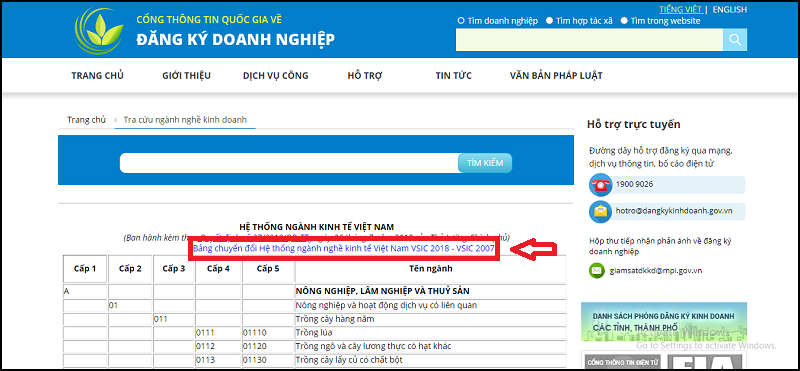Click the hotline number 1900 9026
The width and height of the screenshot is (800, 371).
pos(634,184)
